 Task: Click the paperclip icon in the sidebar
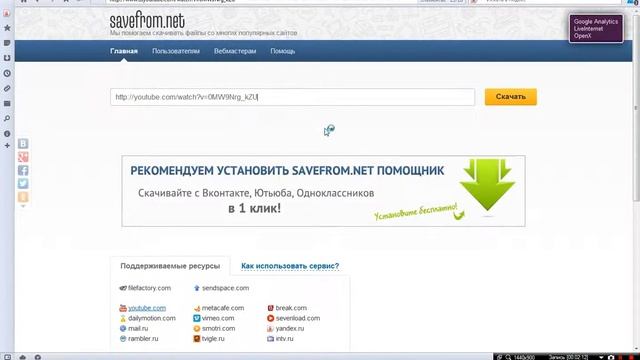point(7,89)
